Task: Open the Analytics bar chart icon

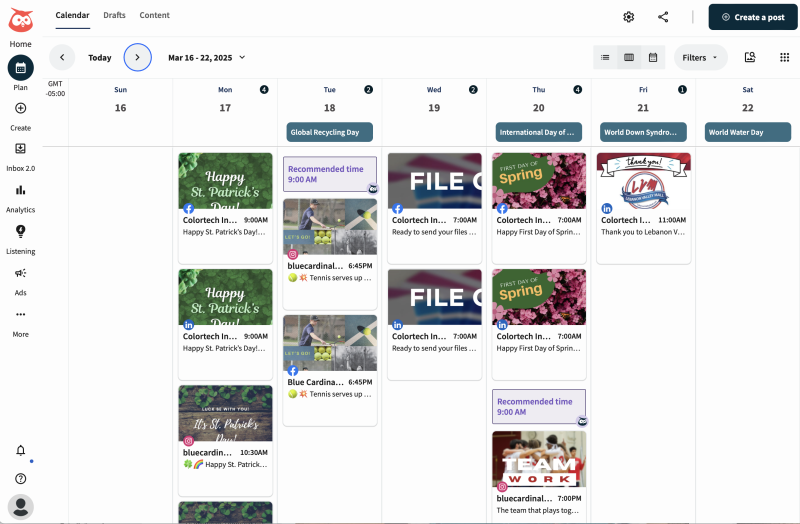Action: (20, 190)
